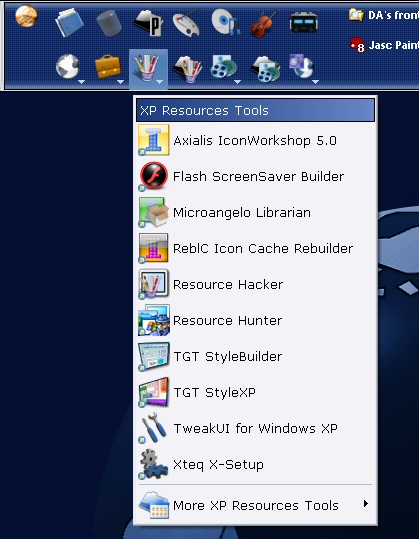
Task: Click the Microangelo Librarian box icon
Action: pos(153,212)
